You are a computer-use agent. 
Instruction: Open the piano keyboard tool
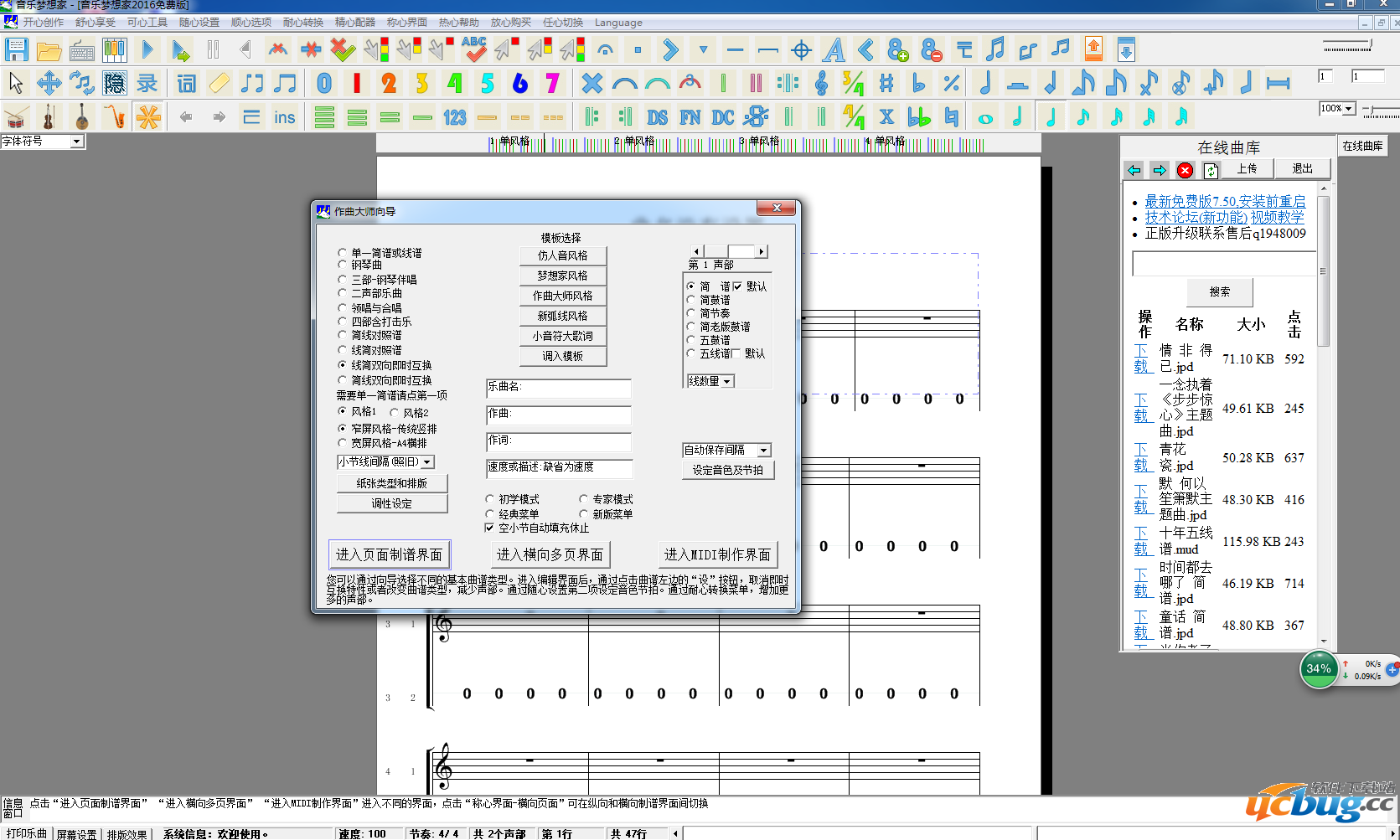114,50
